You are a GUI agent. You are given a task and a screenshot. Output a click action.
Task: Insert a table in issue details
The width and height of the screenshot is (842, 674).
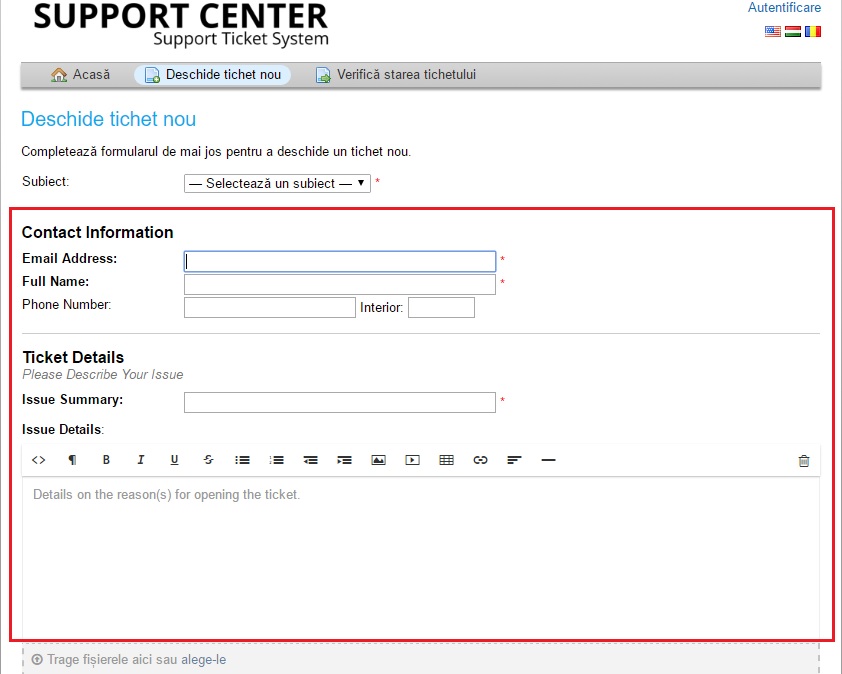(446, 460)
